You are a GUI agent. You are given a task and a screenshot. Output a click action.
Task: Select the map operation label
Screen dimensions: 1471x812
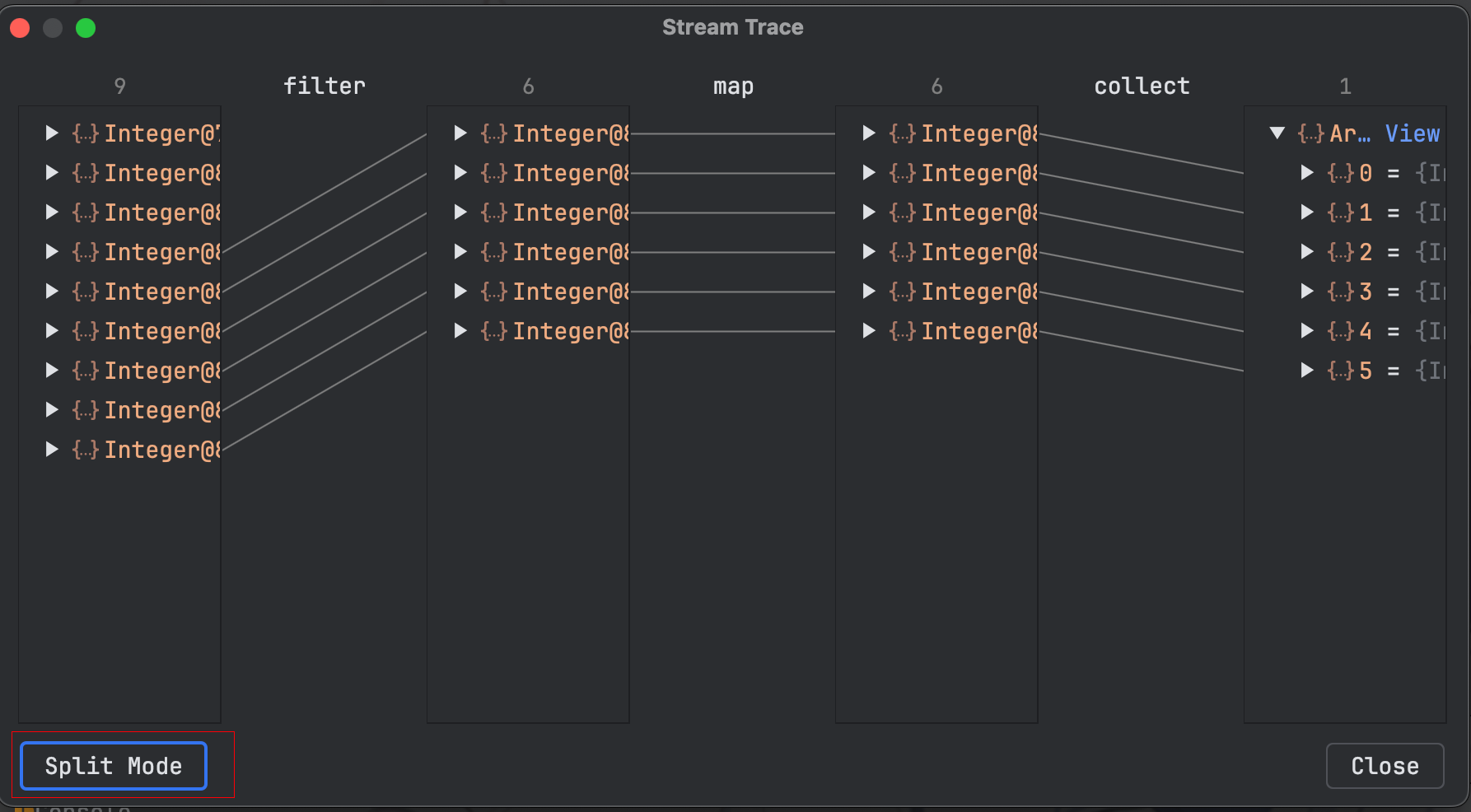733,86
